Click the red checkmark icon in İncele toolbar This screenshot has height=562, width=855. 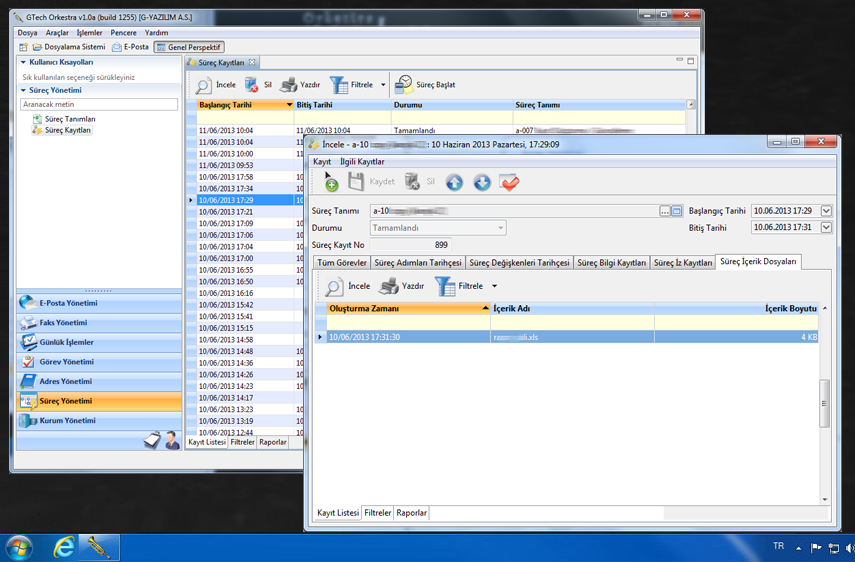point(509,182)
